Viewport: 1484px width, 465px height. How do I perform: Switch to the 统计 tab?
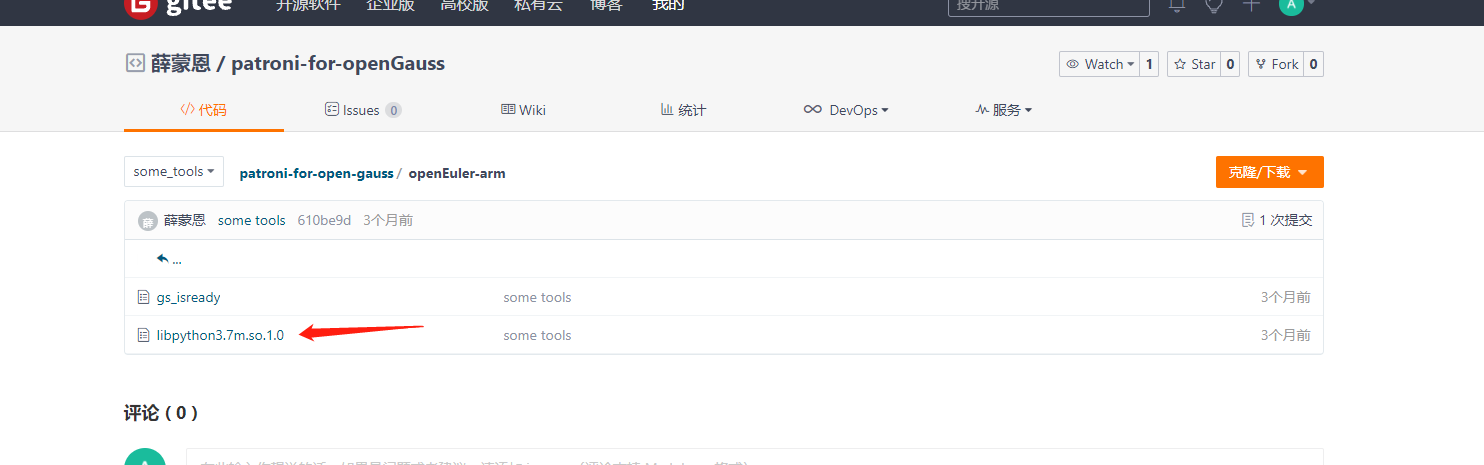[x=683, y=110]
